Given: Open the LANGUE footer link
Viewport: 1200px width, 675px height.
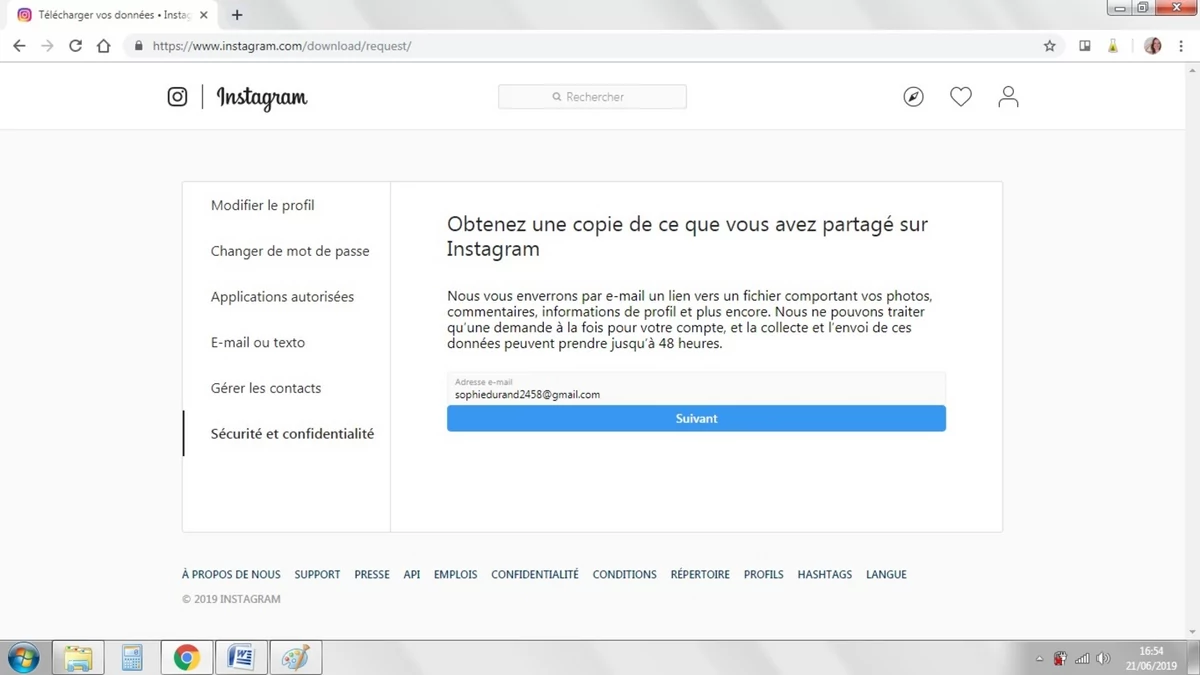Looking at the screenshot, I should [x=886, y=575].
